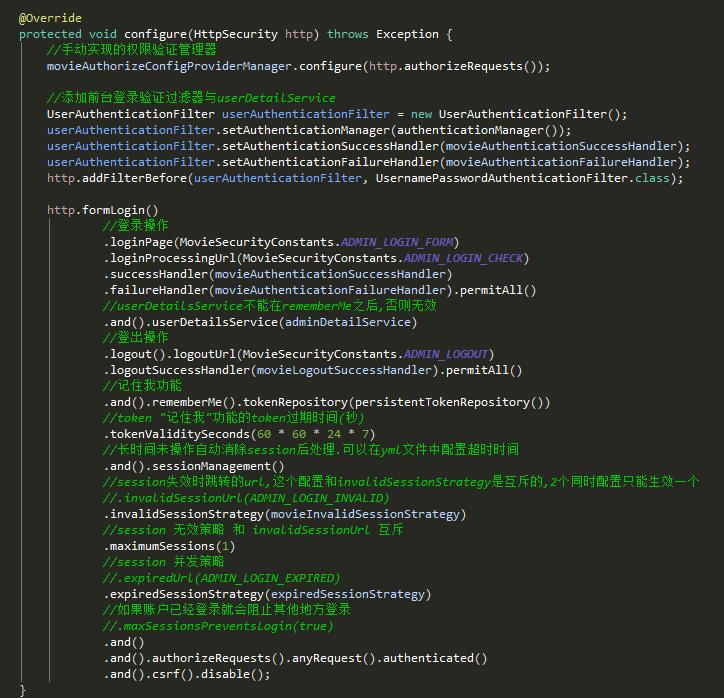Click authenticationManager() argument
Image resolution: width=724 pixels, height=698 pixels.
coord(480,130)
